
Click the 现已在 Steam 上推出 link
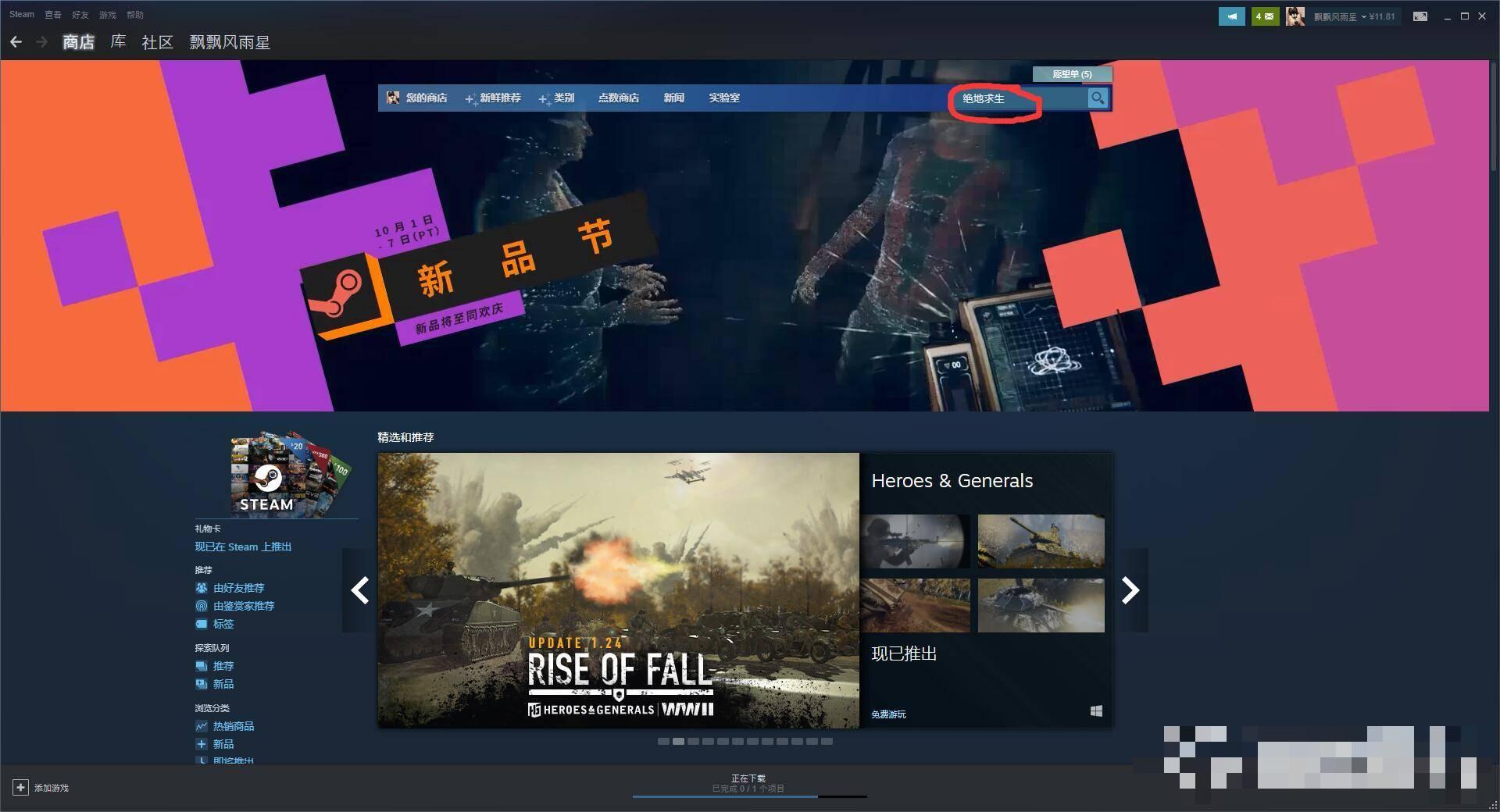[243, 547]
